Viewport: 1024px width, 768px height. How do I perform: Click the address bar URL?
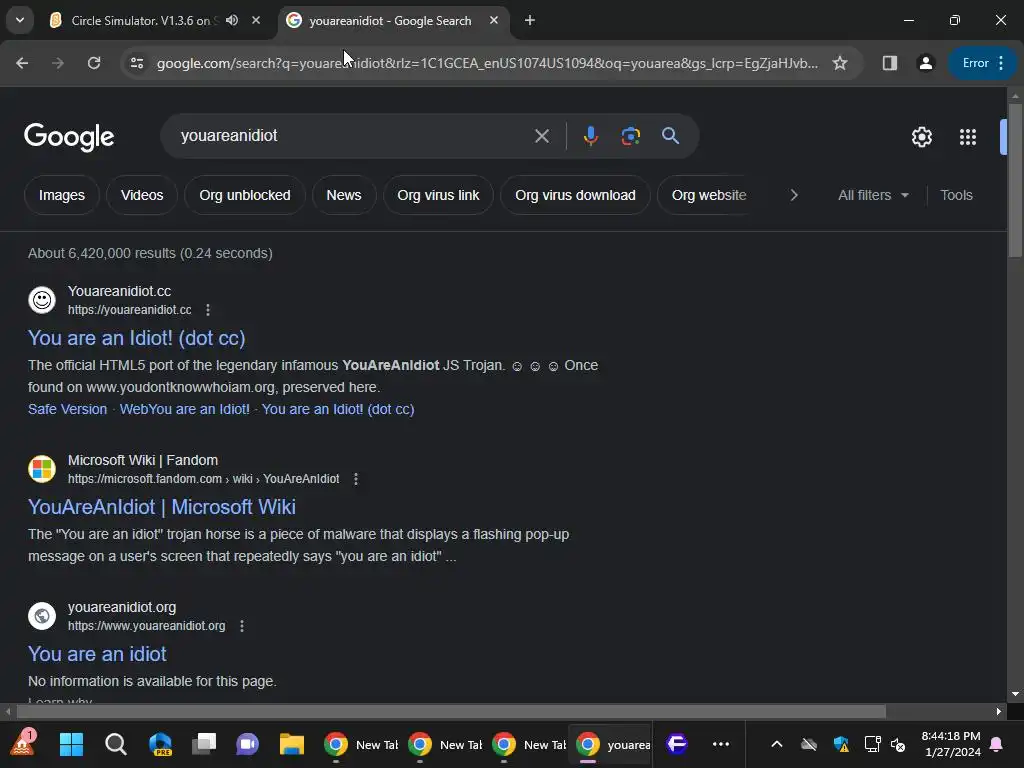tap(487, 63)
